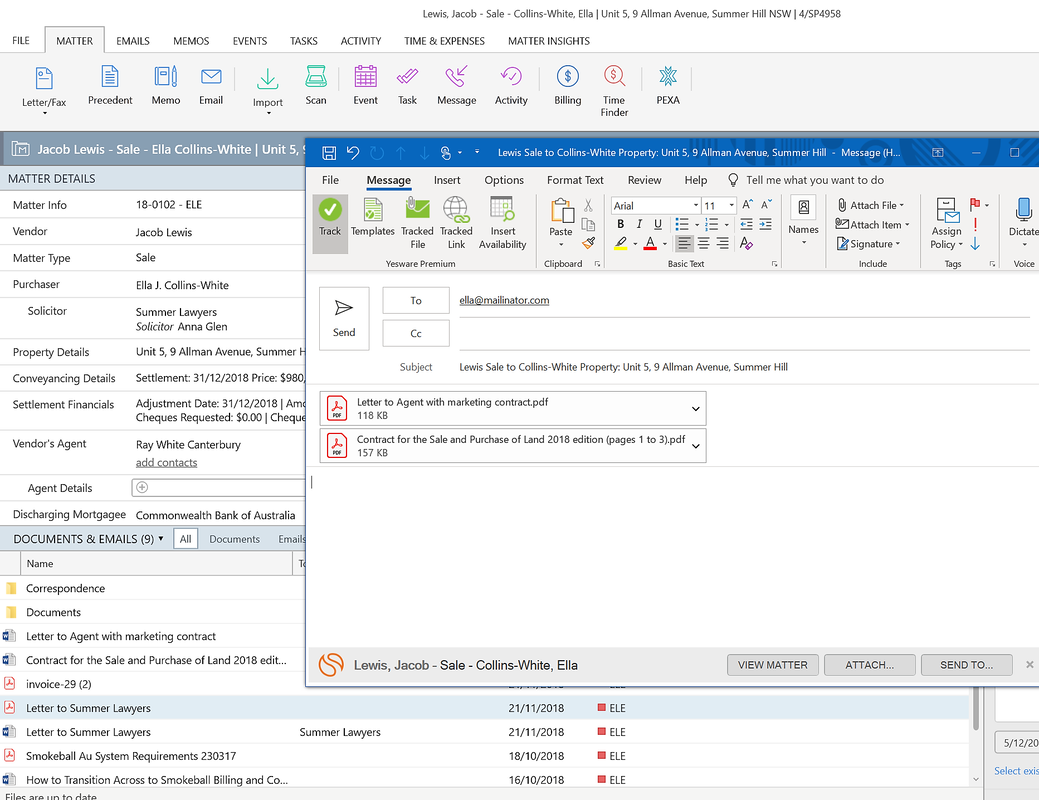Apply the red font color
The width and height of the screenshot is (1039, 800).
(650, 244)
